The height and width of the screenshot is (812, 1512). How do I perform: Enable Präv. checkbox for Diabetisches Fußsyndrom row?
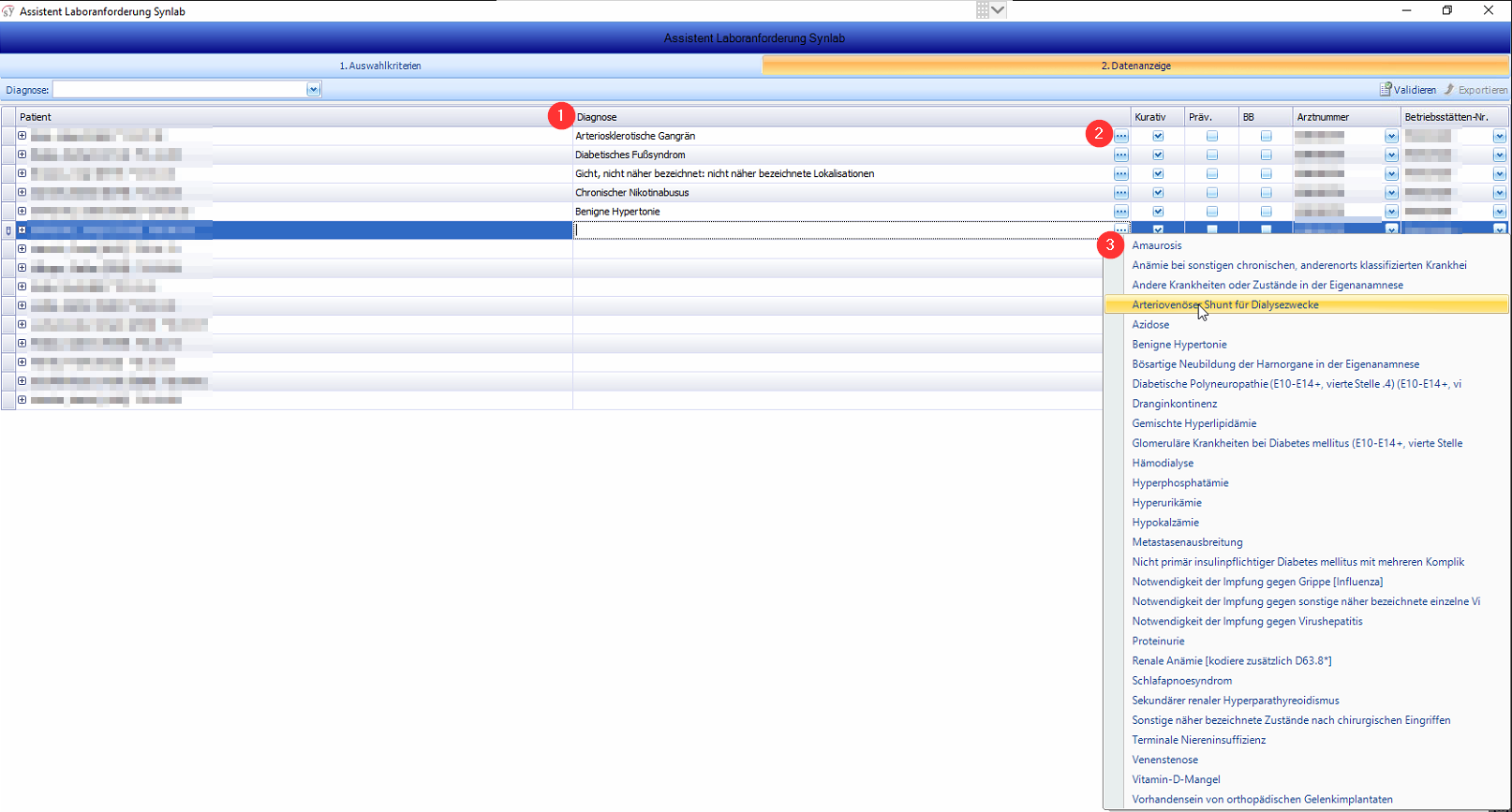pyautogui.click(x=1212, y=155)
